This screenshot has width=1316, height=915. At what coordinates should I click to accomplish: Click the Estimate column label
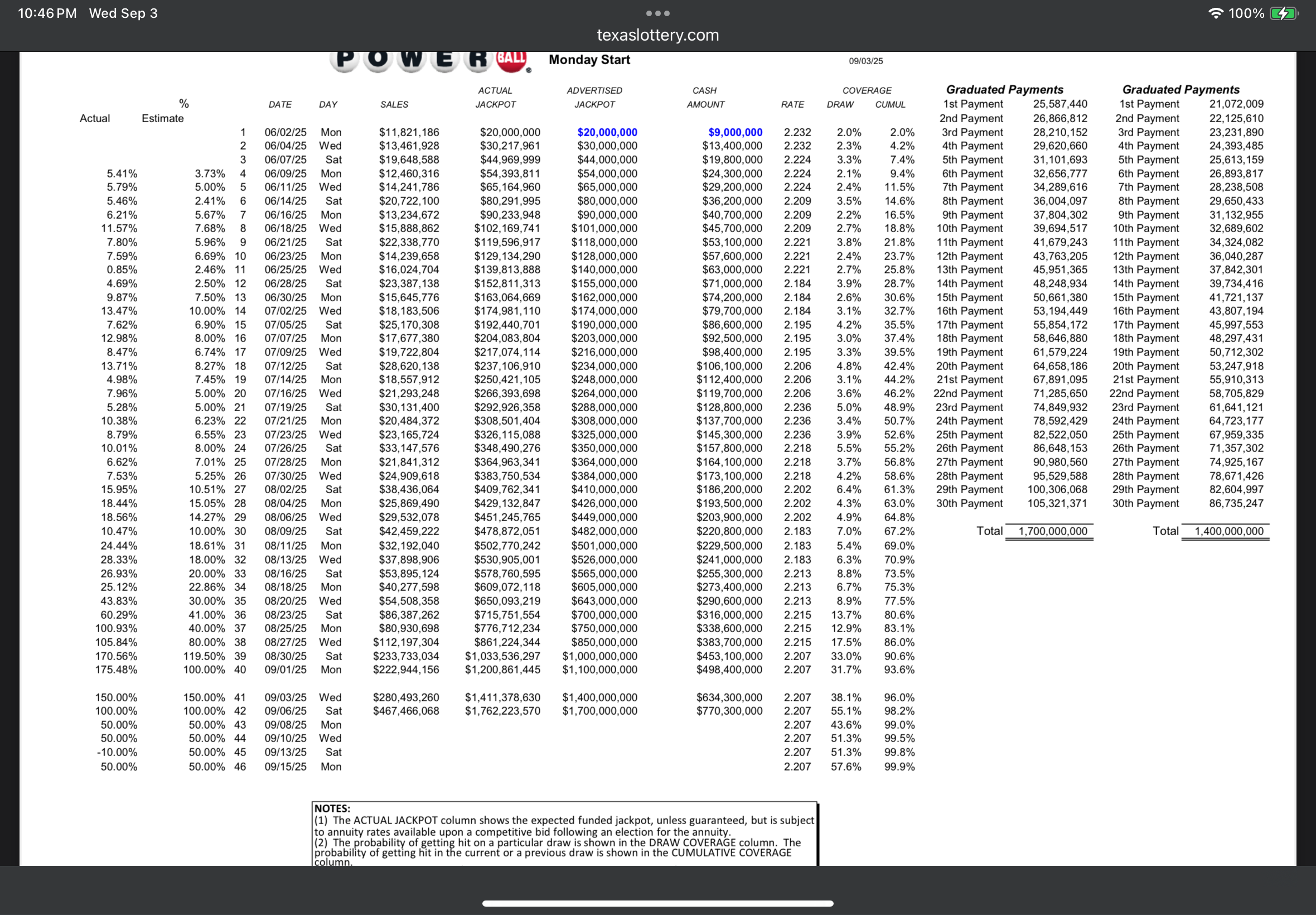pyautogui.click(x=163, y=119)
